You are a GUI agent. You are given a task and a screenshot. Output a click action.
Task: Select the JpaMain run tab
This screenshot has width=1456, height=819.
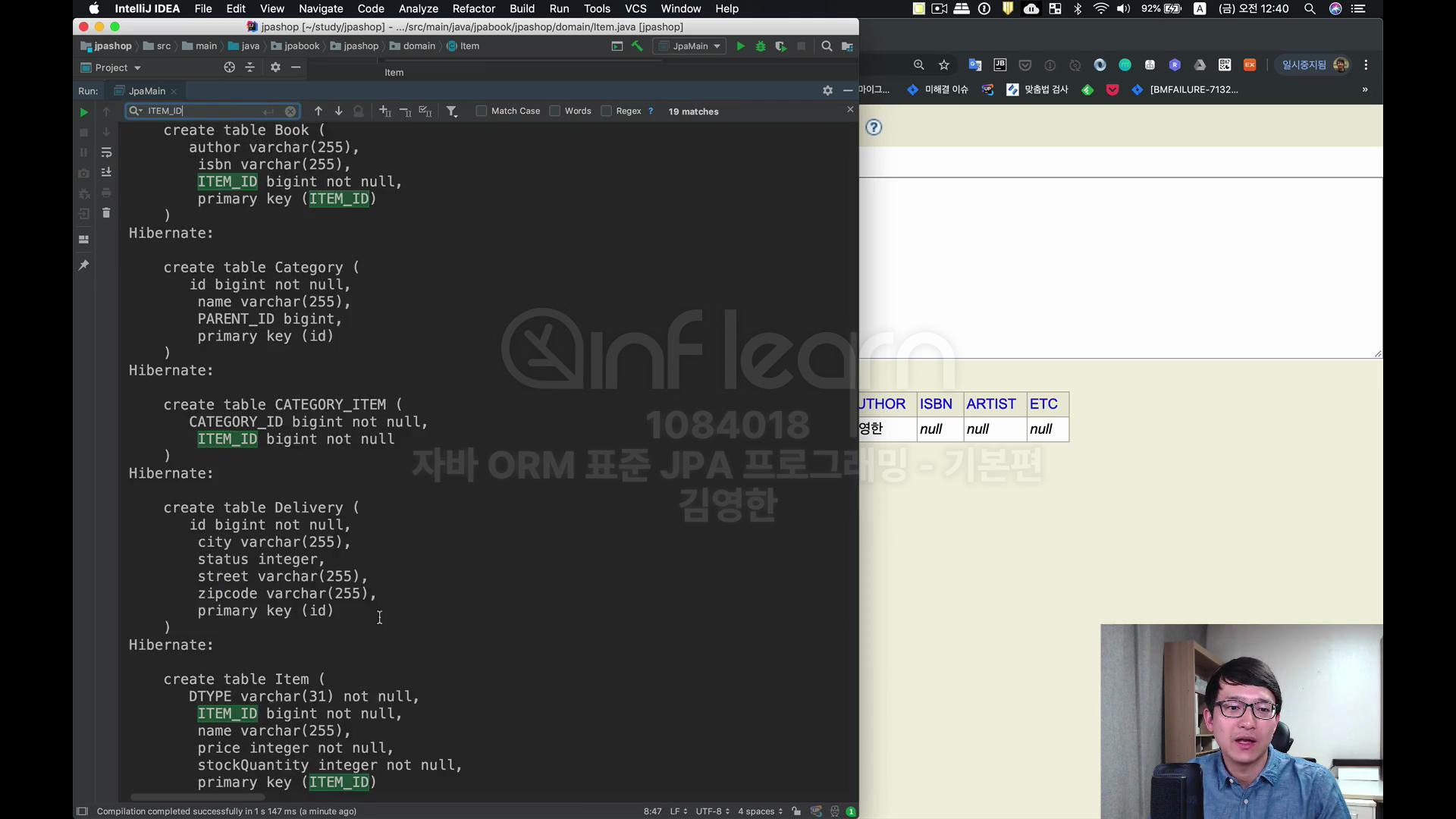tap(146, 91)
